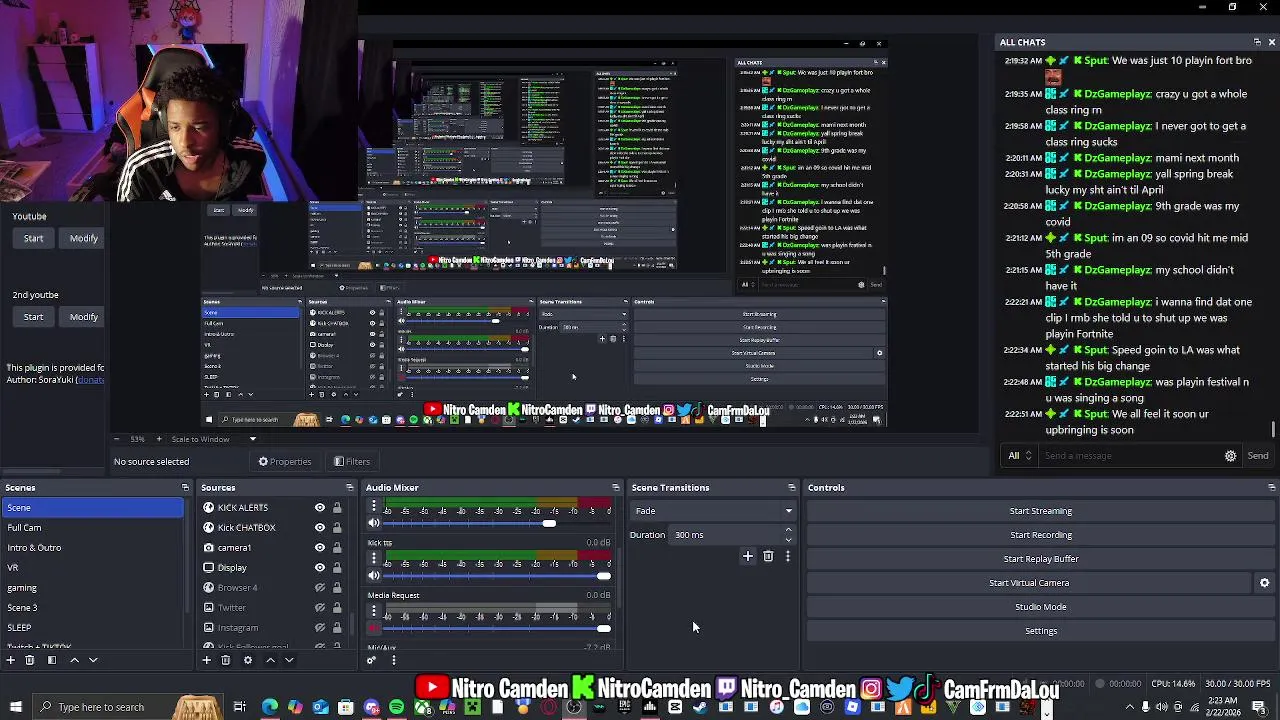1280x720 pixels.
Task: Remove the scene transition with the trash icon
Action: 768,556
